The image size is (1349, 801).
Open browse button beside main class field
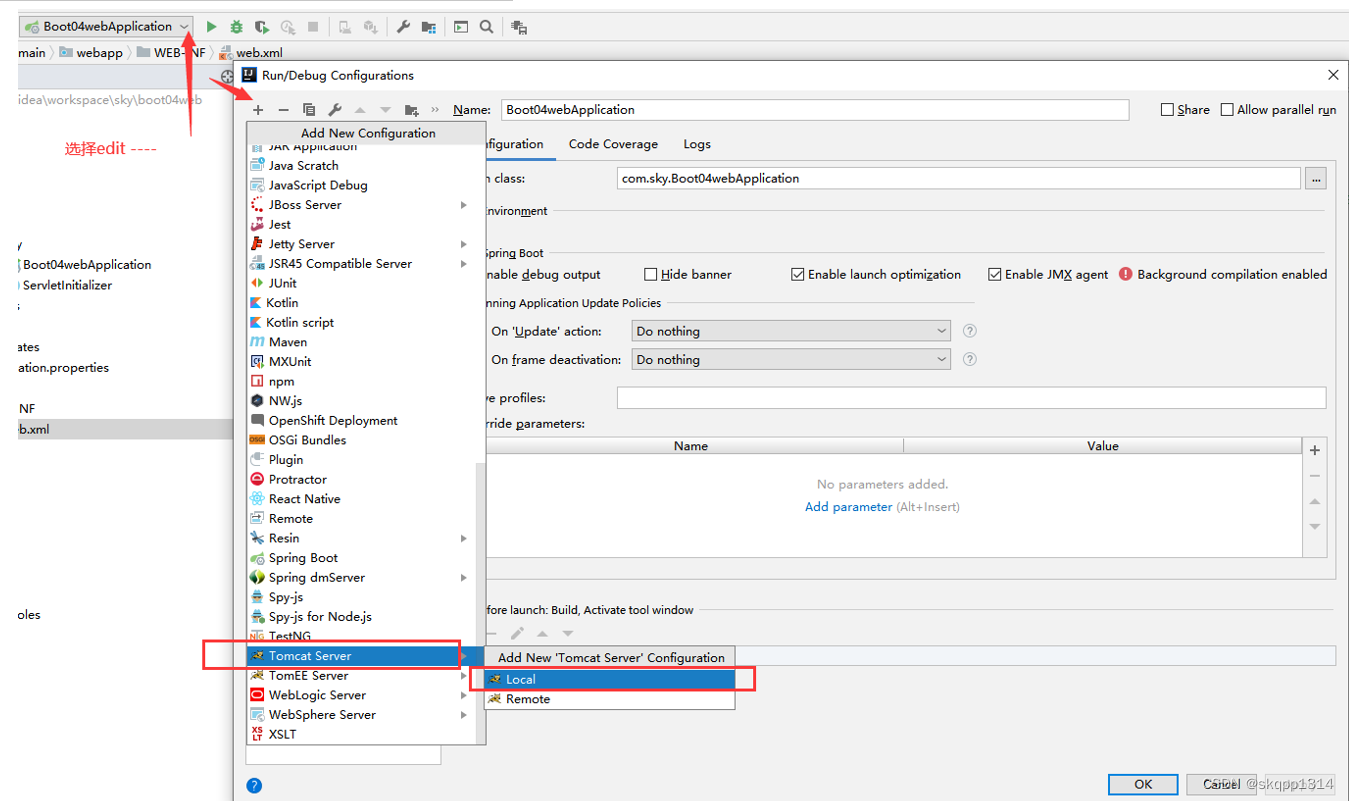pos(1316,179)
